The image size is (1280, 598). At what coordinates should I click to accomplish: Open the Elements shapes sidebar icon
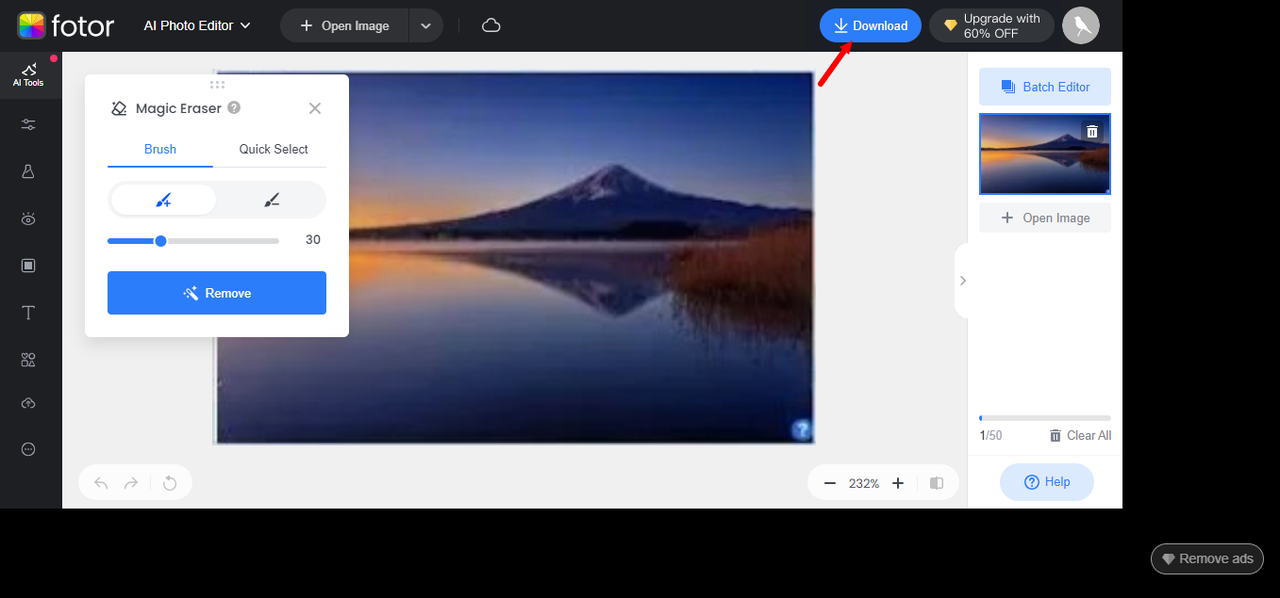point(28,360)
